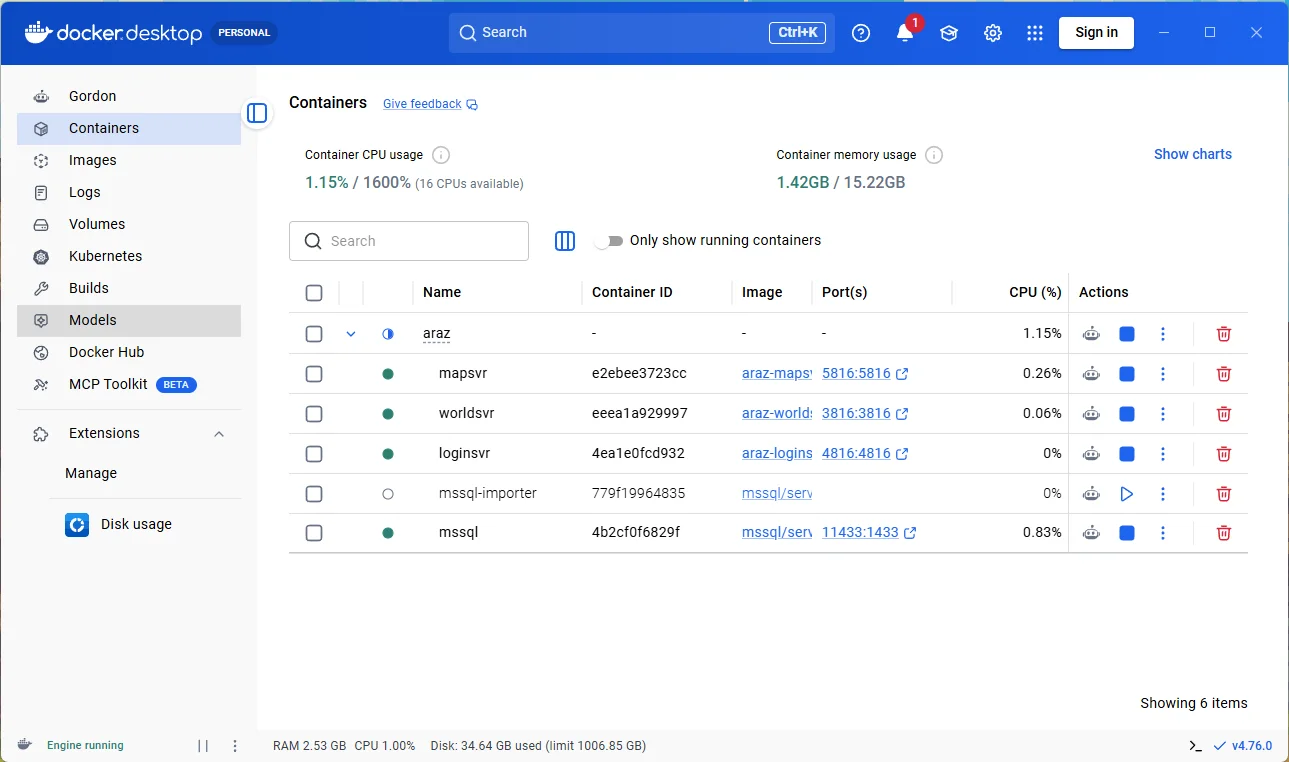
Task: Open Kubernetes in the sidebar
Action: pyautogui.click(x=129, y=256)
